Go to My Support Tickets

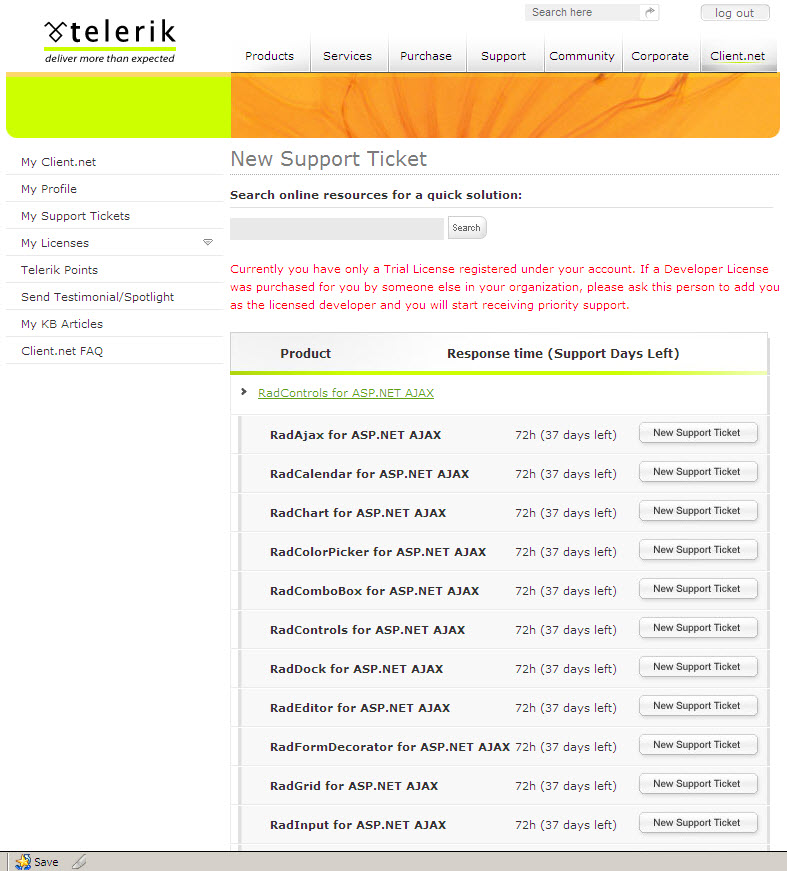click(x=76, y=216)
